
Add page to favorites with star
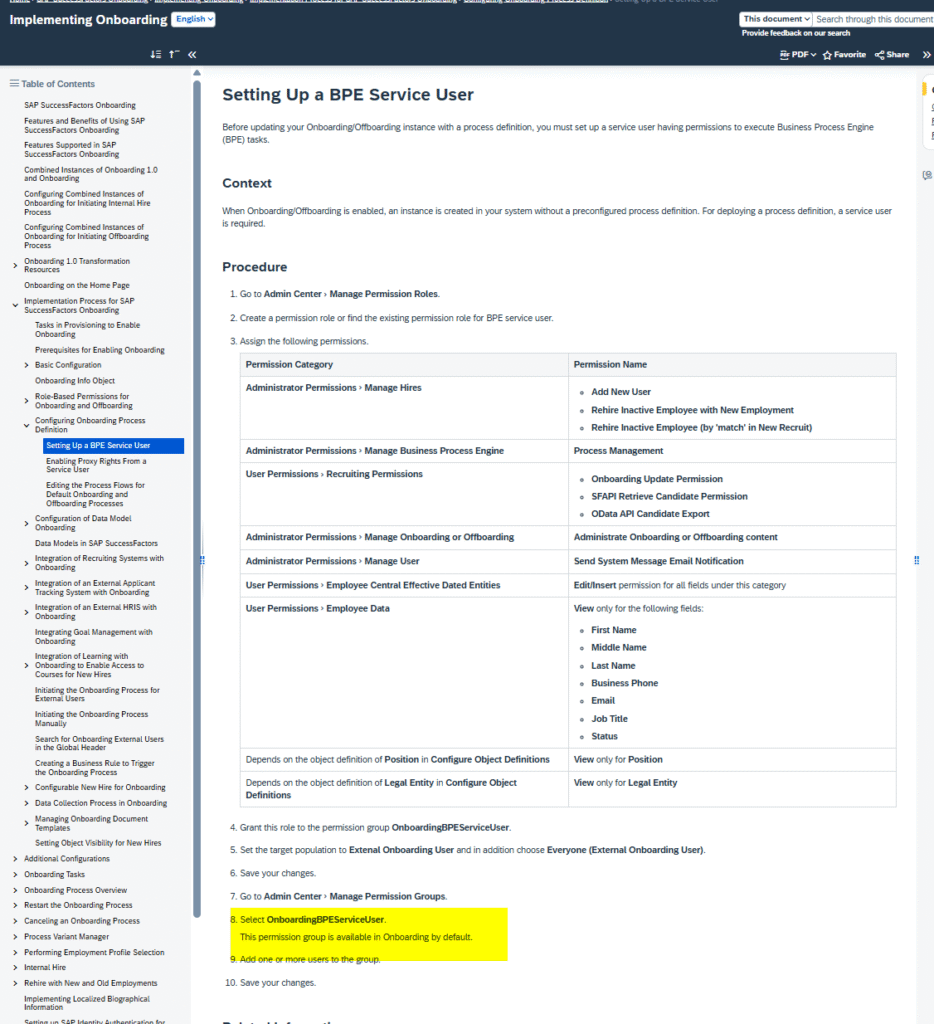pyautogui.click(x=844, y=55)
